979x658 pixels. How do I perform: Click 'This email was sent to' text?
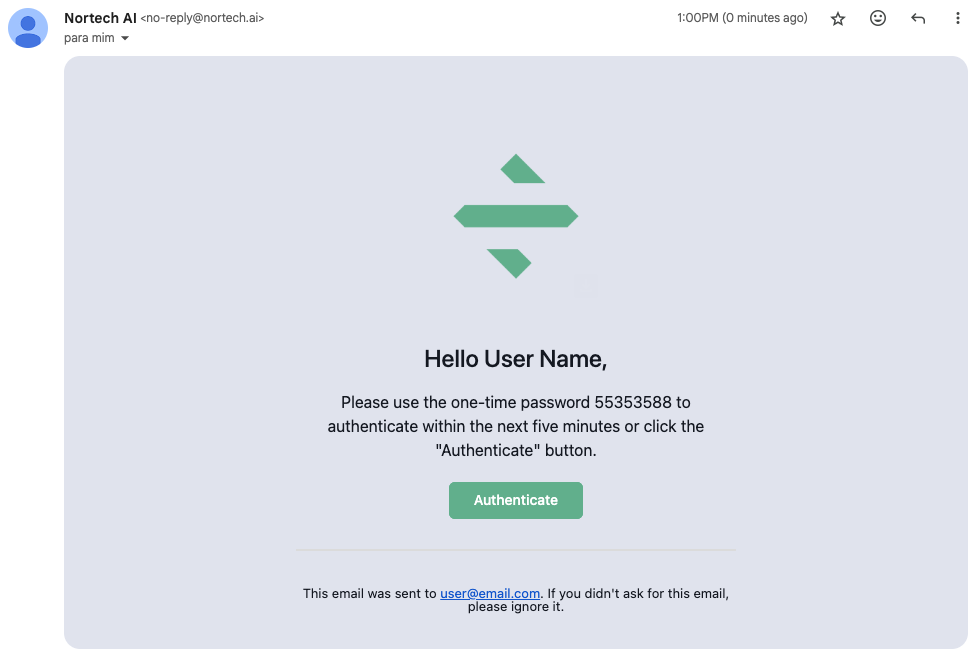tap(370, 593)
